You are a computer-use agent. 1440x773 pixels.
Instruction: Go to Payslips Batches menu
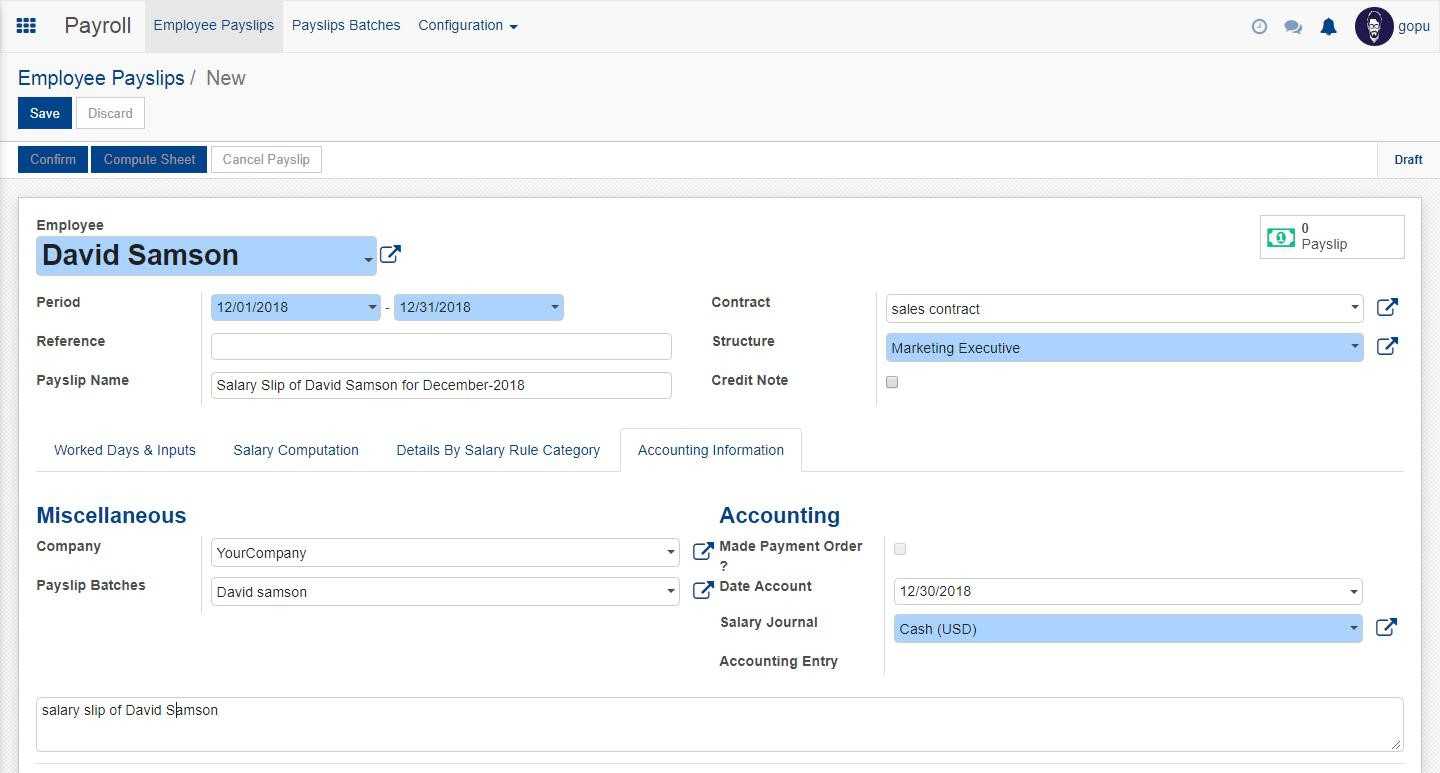[346, 26]
